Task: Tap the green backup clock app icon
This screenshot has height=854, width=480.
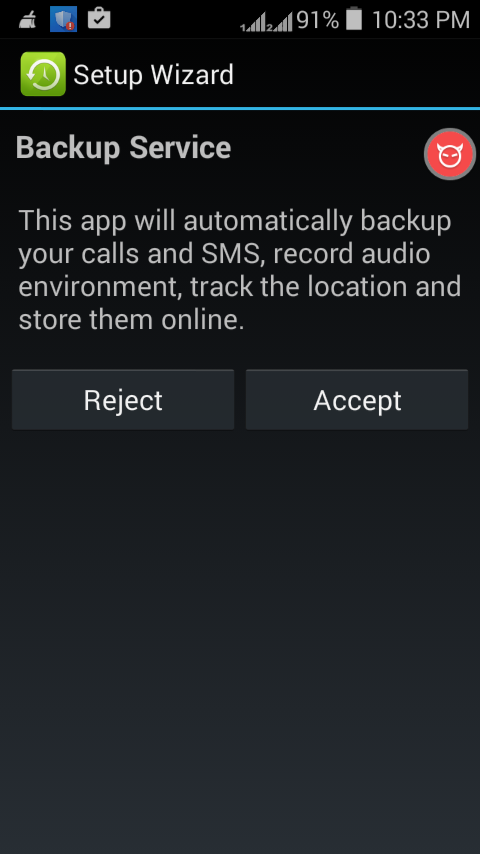Action: click(43, 74)
